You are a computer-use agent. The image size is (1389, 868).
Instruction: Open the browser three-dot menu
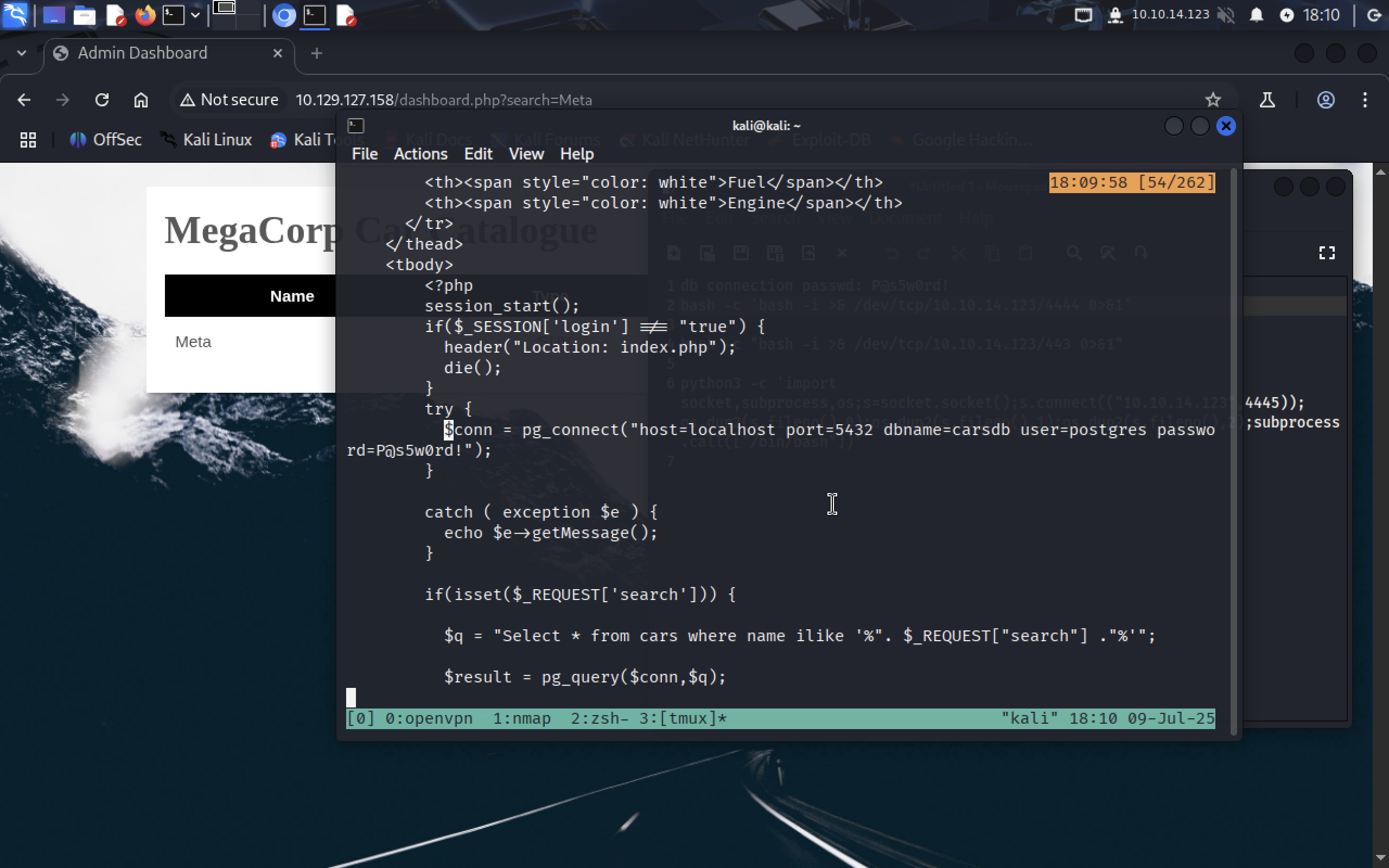[x=1365, y=100]
